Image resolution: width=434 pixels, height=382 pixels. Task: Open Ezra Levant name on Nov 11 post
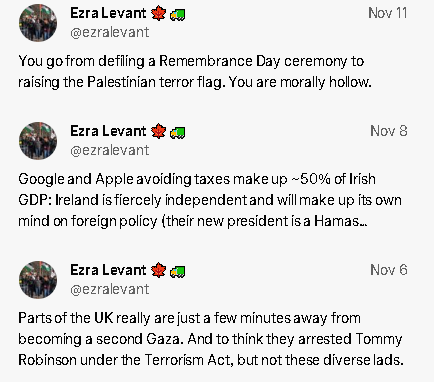[x=108, y=13]
